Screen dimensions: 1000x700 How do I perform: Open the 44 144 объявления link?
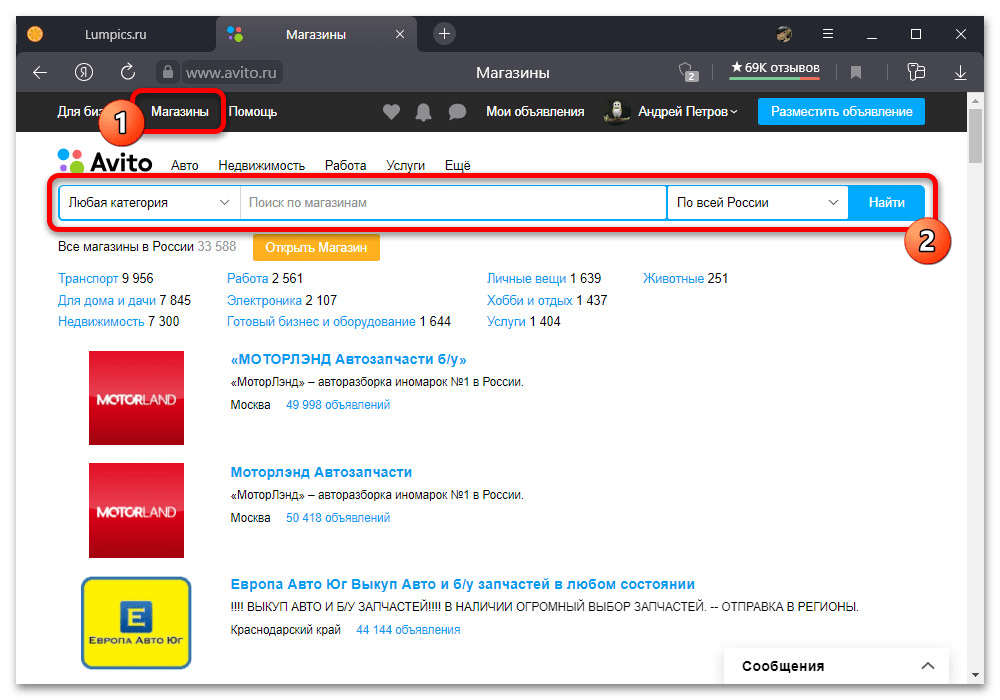(408, 630)
